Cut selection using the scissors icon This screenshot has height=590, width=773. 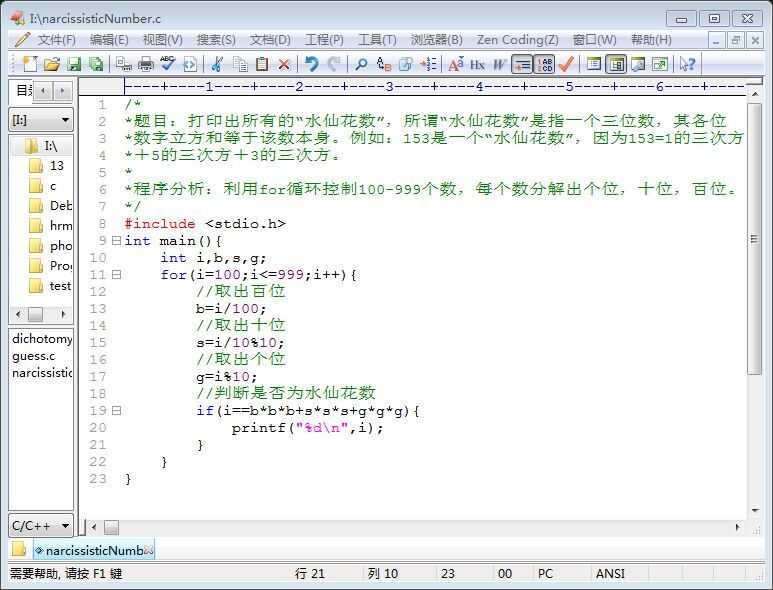coord(217,64)
